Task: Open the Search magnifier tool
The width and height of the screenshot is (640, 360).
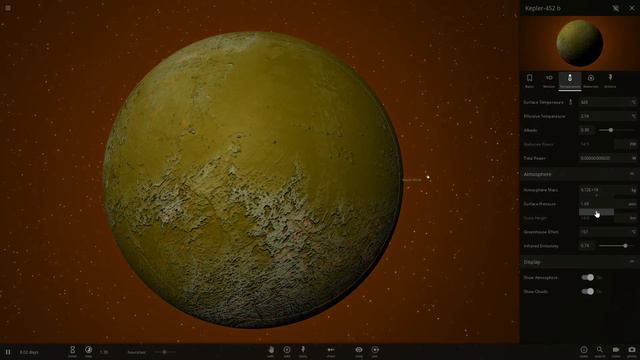Action: [600, 351]
